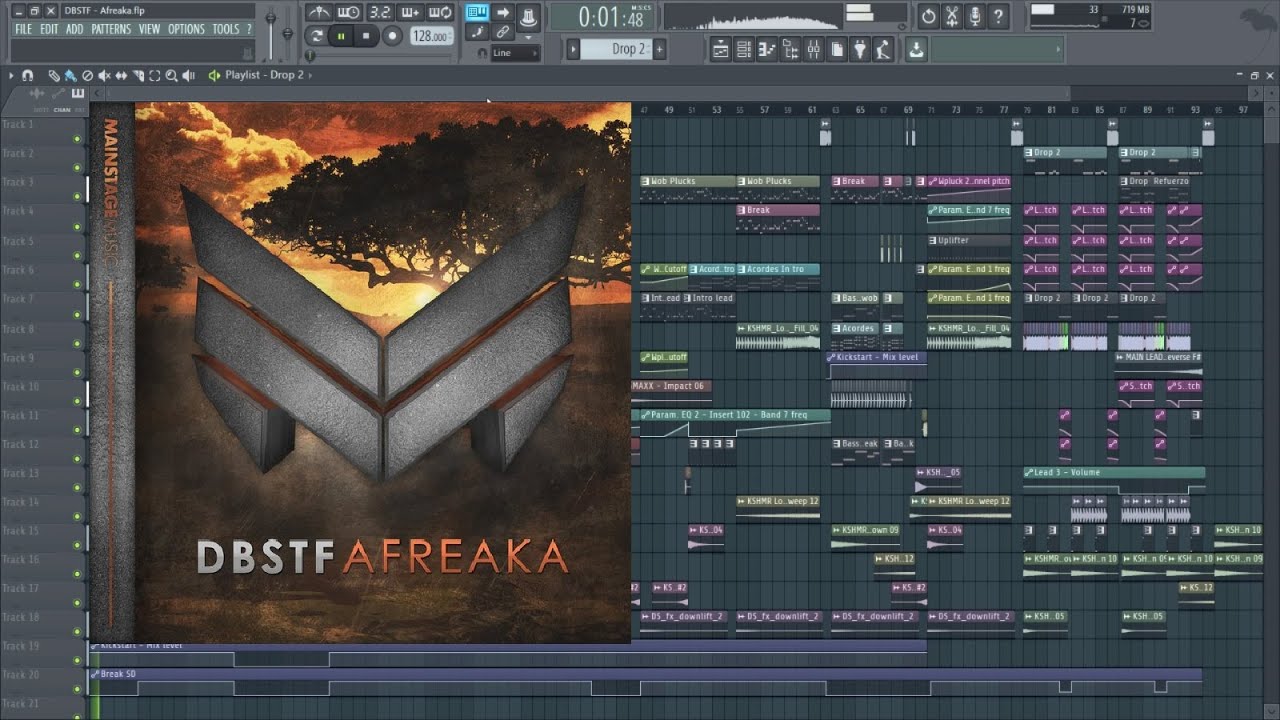The image size is (1280, 720).
Task: Click the help question mark icon
Action: tap(998, 16)
